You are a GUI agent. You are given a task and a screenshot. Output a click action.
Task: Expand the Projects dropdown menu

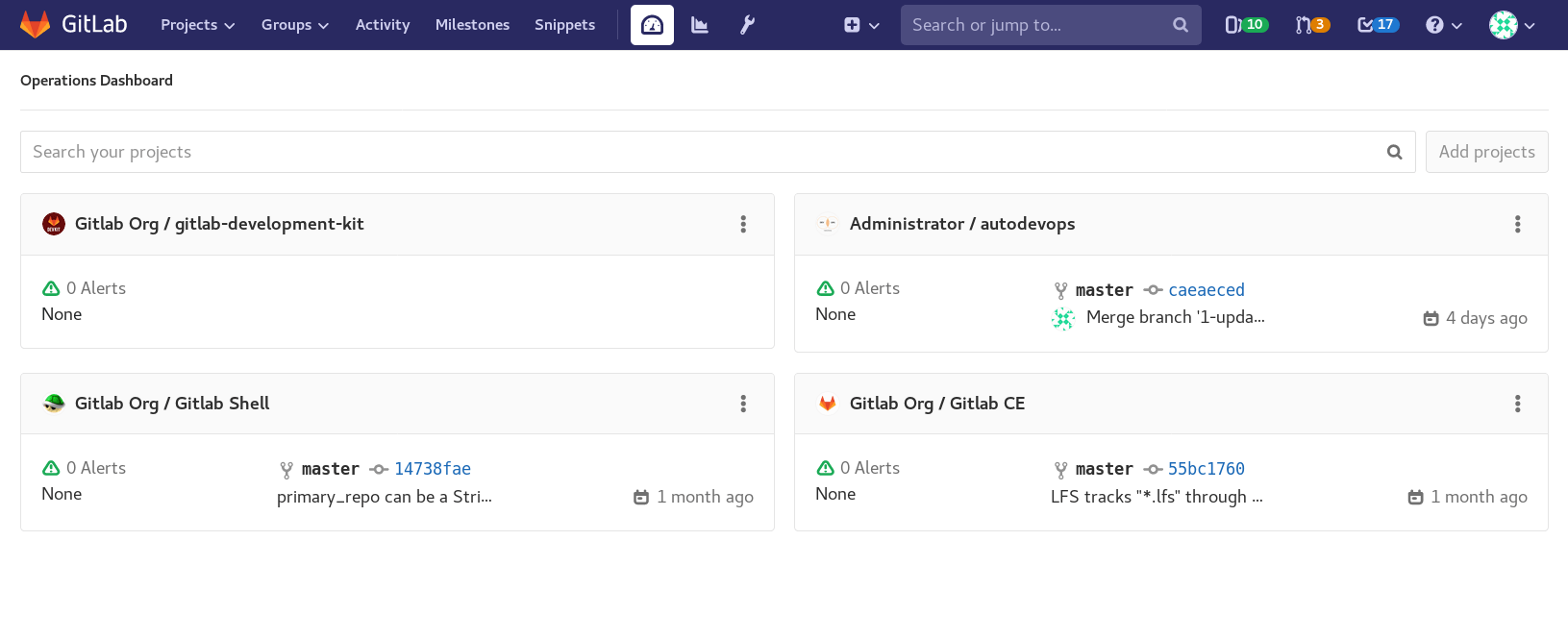click(x=197, y=25)
